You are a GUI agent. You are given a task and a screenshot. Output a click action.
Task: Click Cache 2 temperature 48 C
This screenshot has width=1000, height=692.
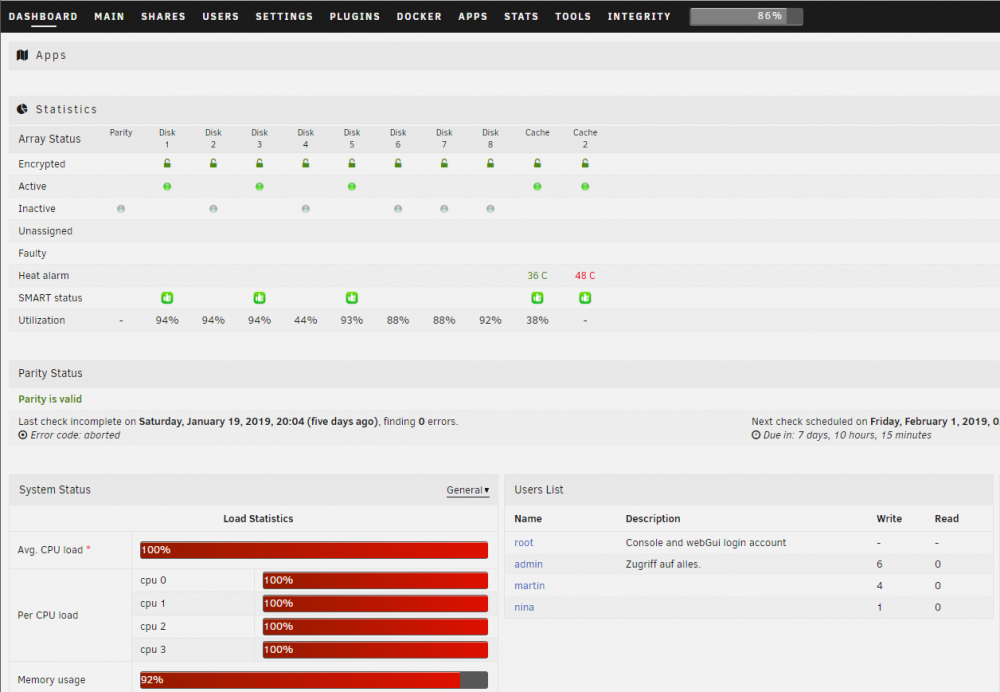point(585,276)
